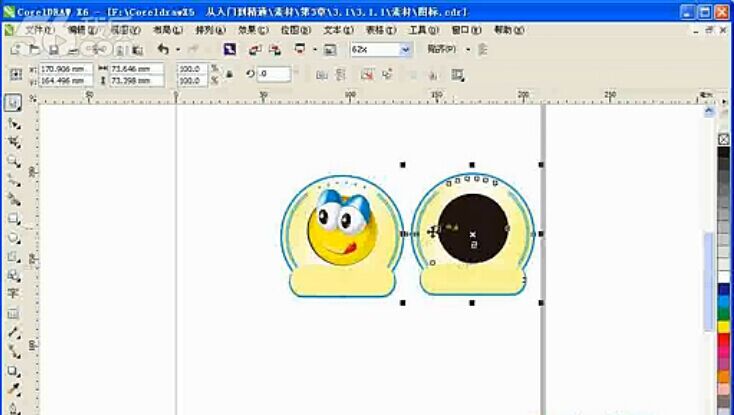Select the Shape tool
The height and width of the screenshot is (415, 734).
coord(14,124)
